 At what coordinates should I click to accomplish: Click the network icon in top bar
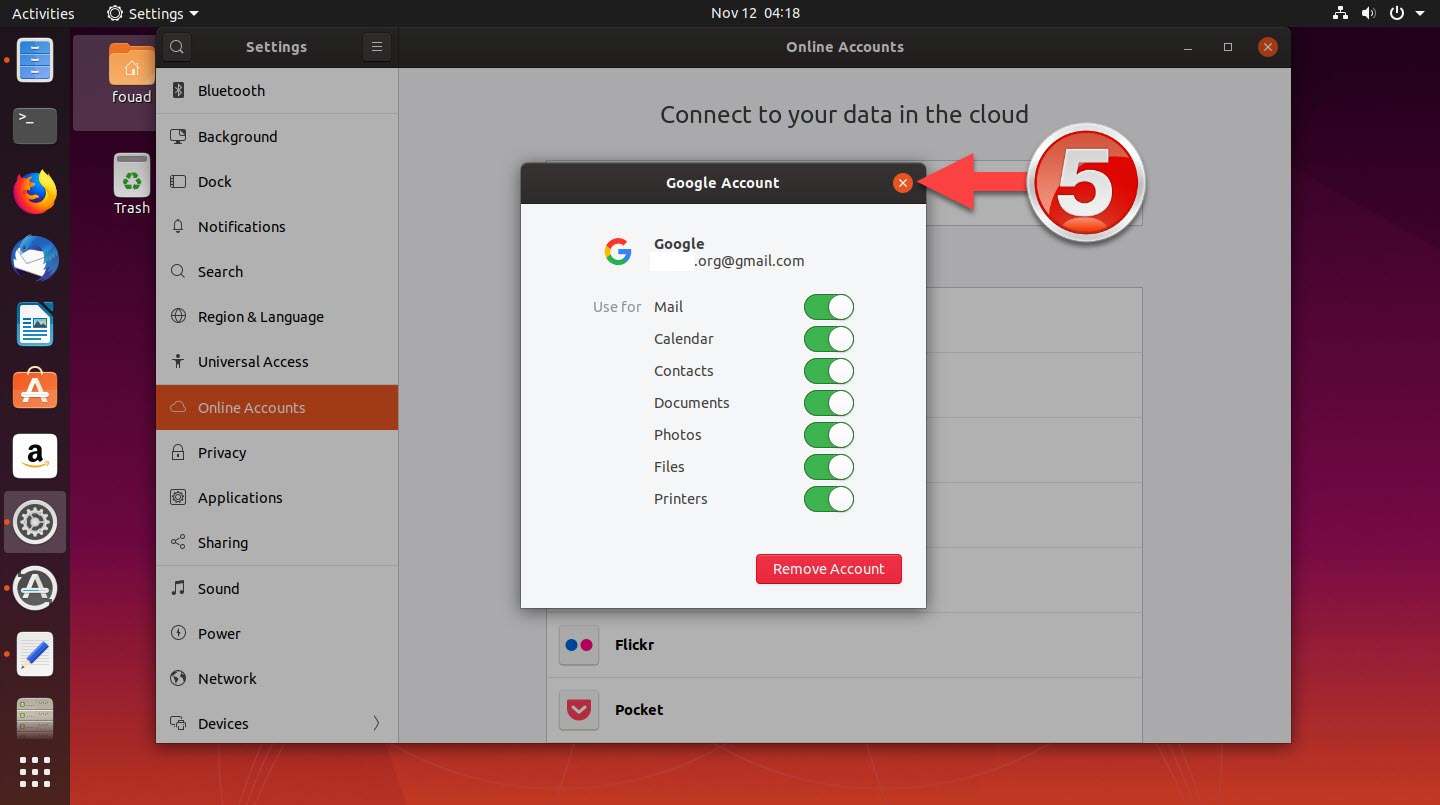point(1341,14)
